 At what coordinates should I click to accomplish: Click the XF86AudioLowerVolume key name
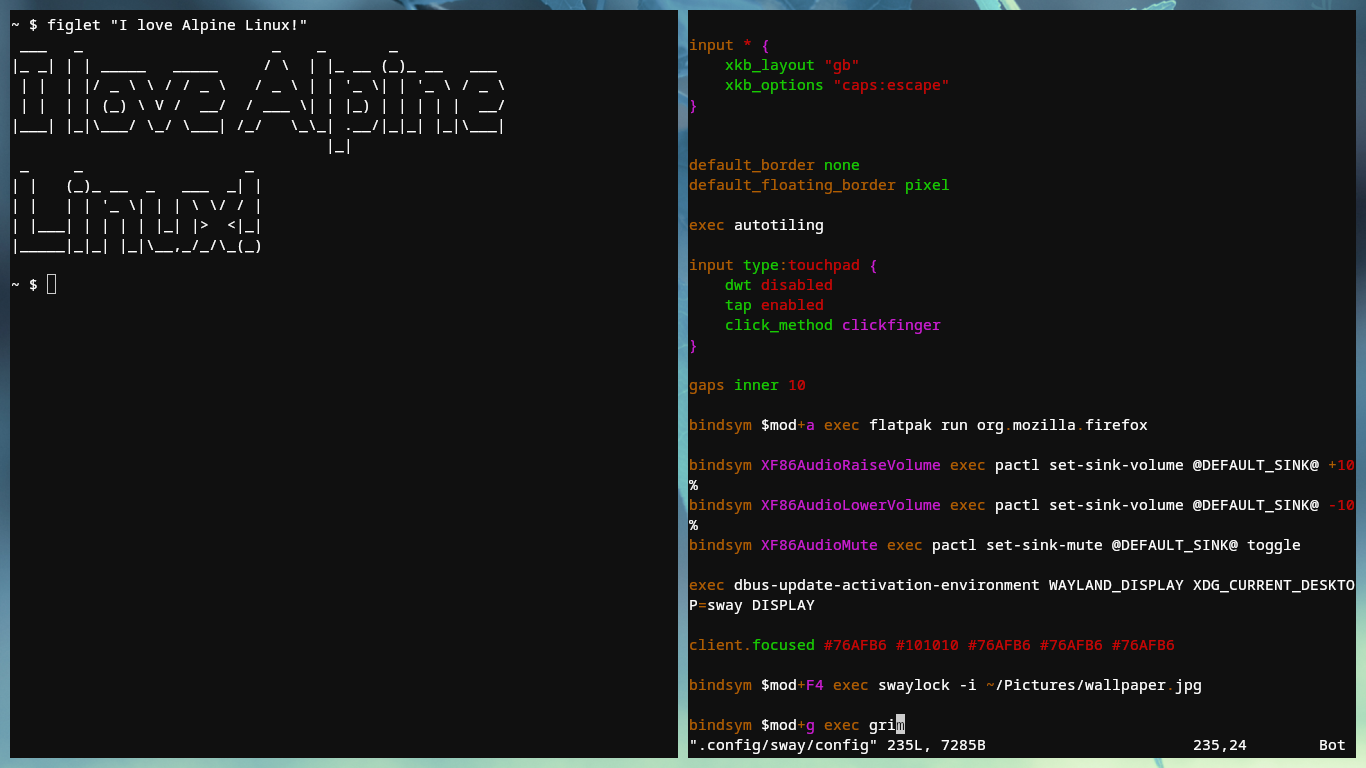(x=850, y=505)
